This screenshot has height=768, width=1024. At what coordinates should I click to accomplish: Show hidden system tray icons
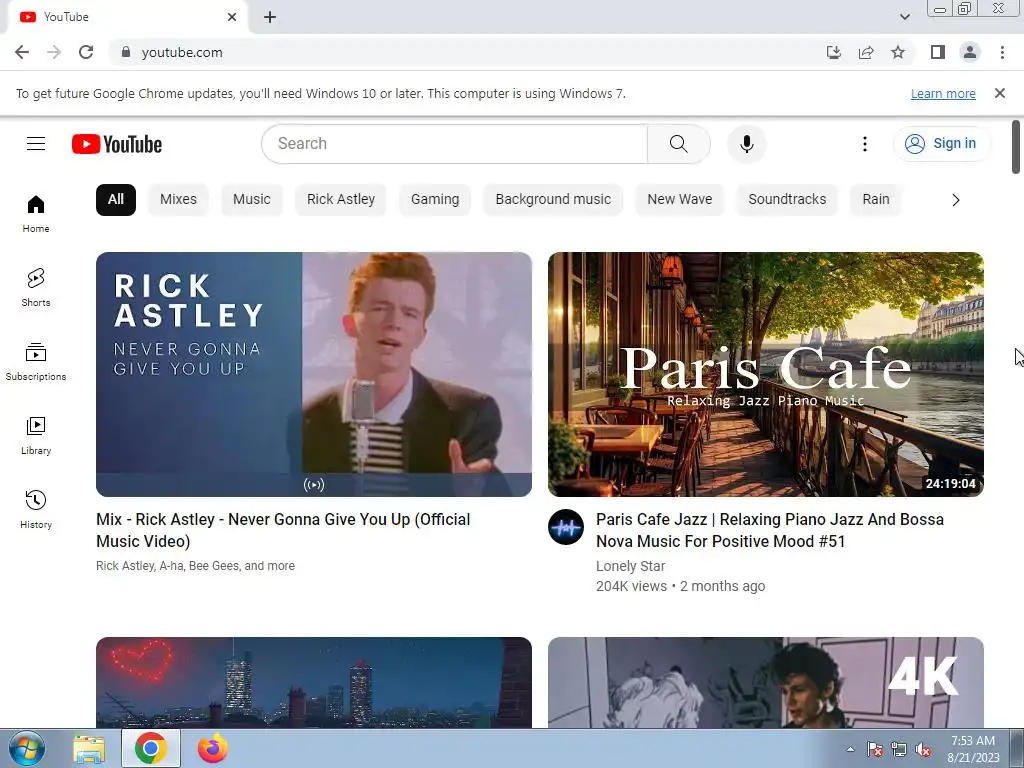click(850, 749)
